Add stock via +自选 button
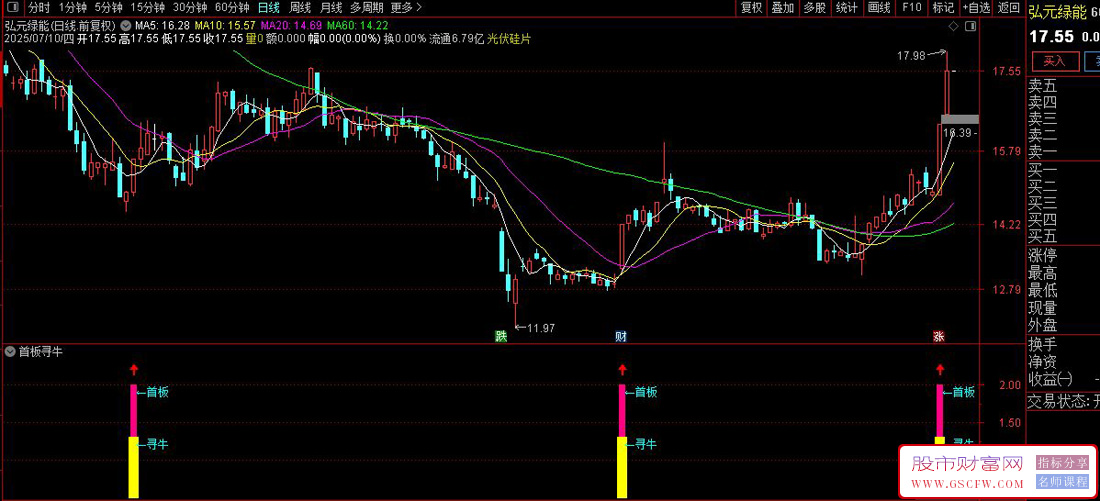 (x=977, y=8)
